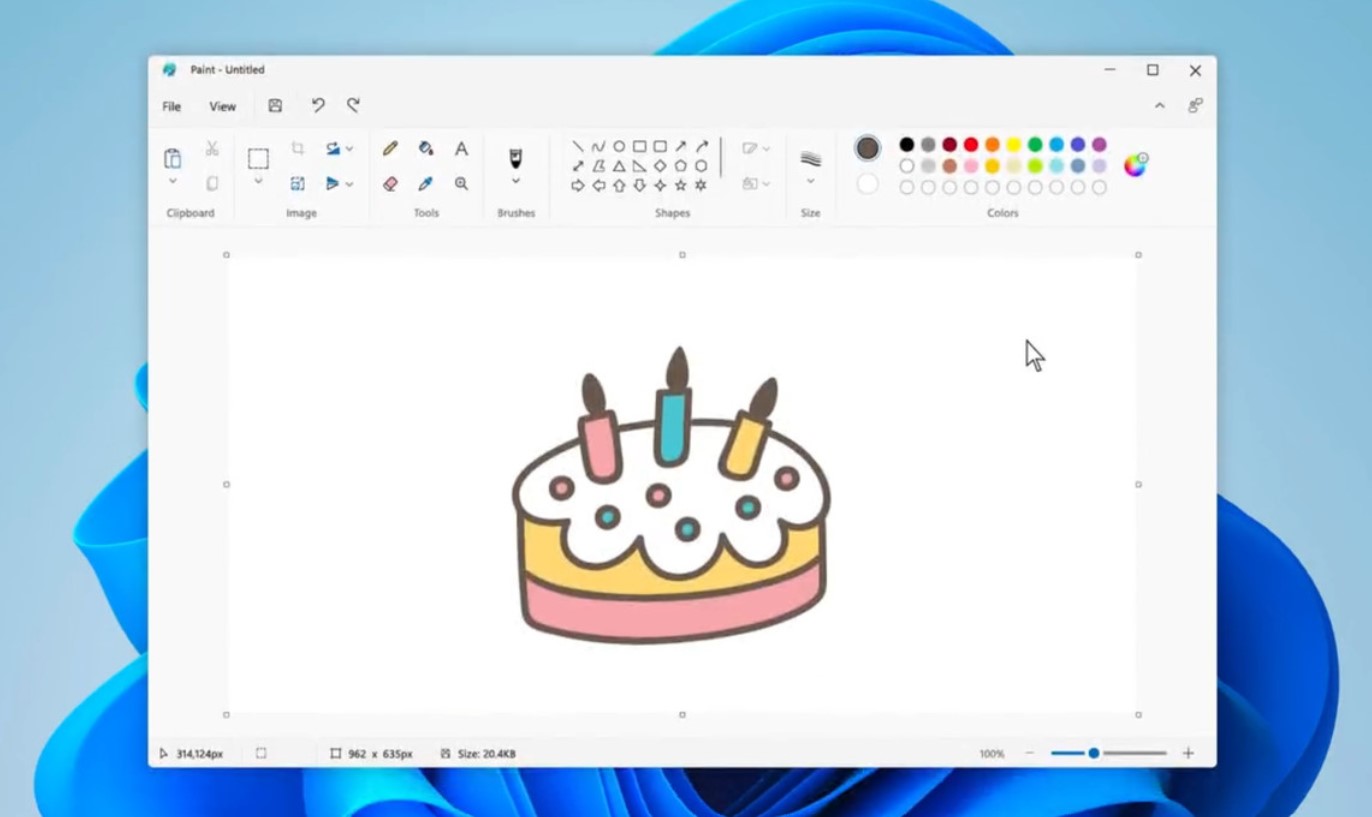1372x817 pixels.
Task: Expand the Brushes dropdown chevron
Action: tap(516, 181)
